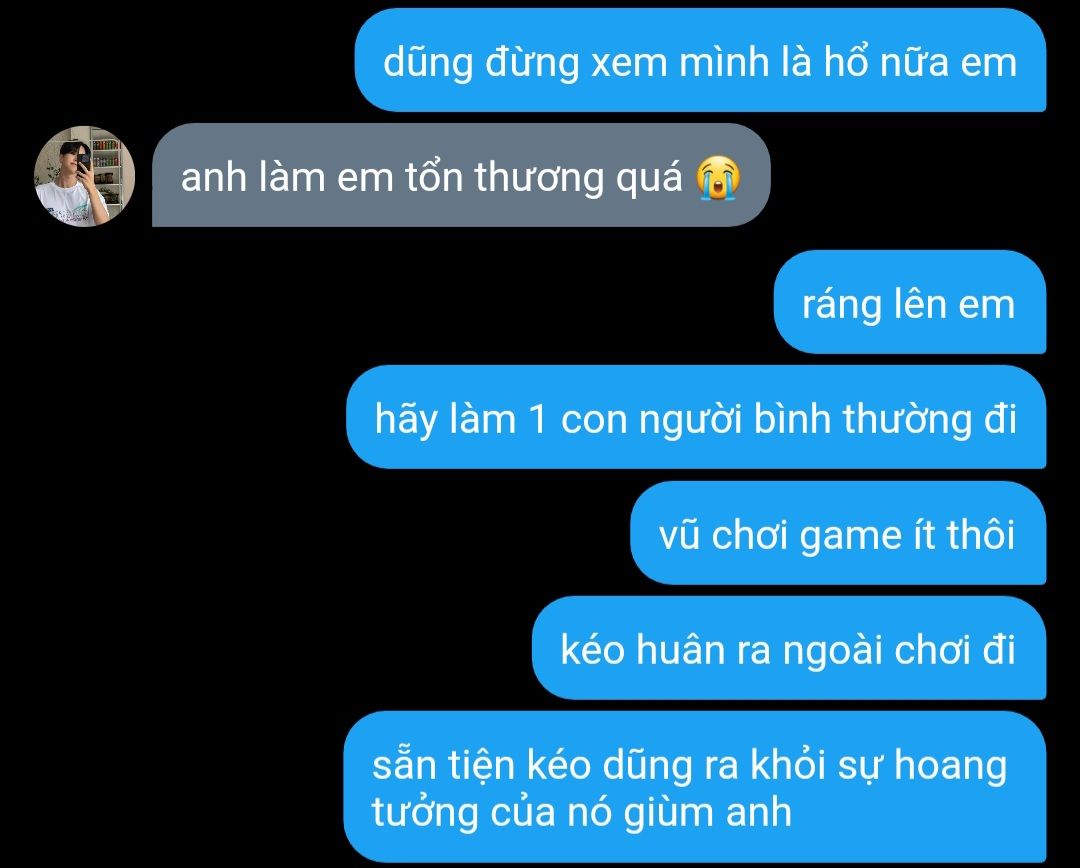Tap the 'vũ chơi game ít thôi' message
Screen dimensions: 1080x868
tap(838, 533)
